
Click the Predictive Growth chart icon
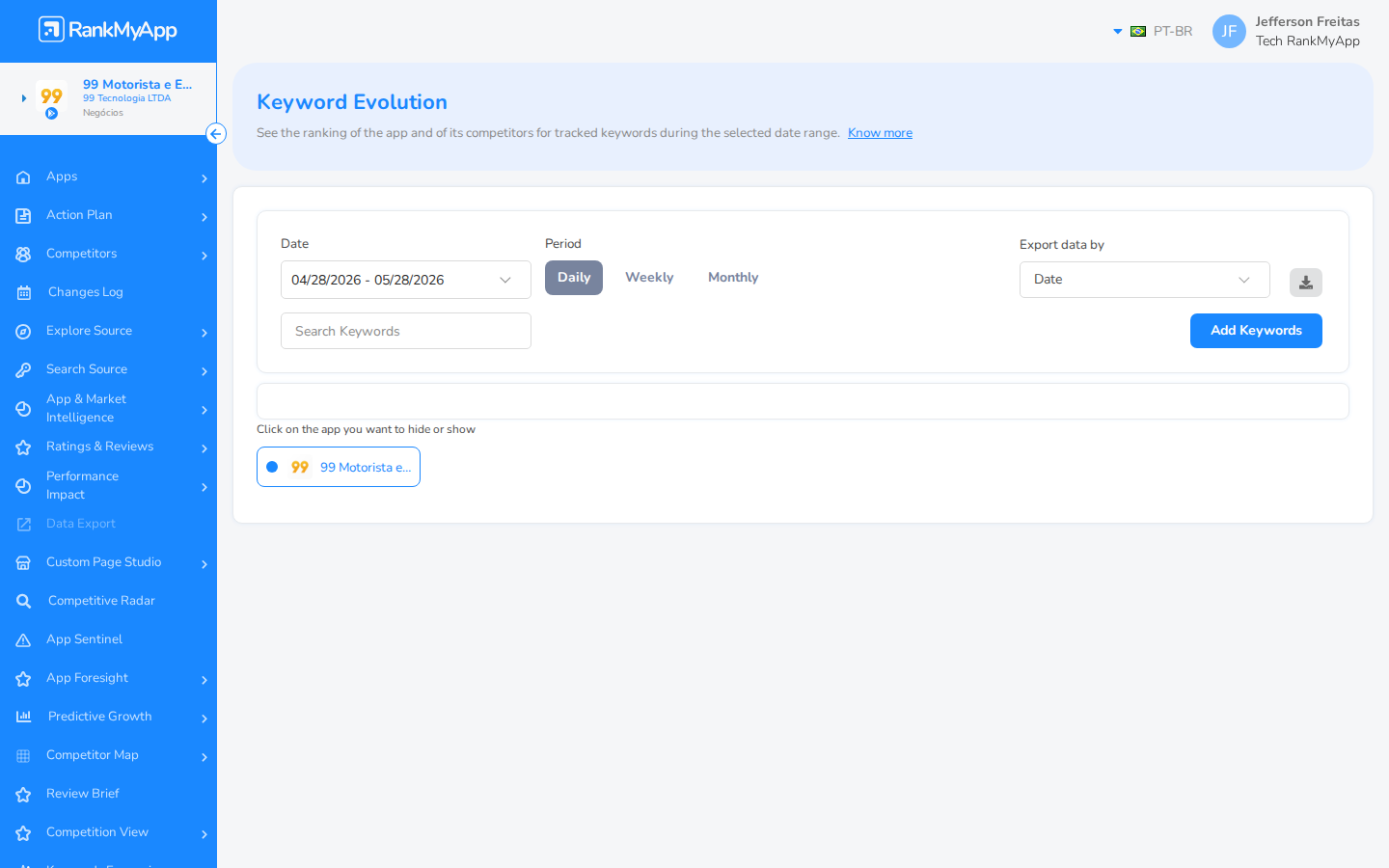click(24, 717)
